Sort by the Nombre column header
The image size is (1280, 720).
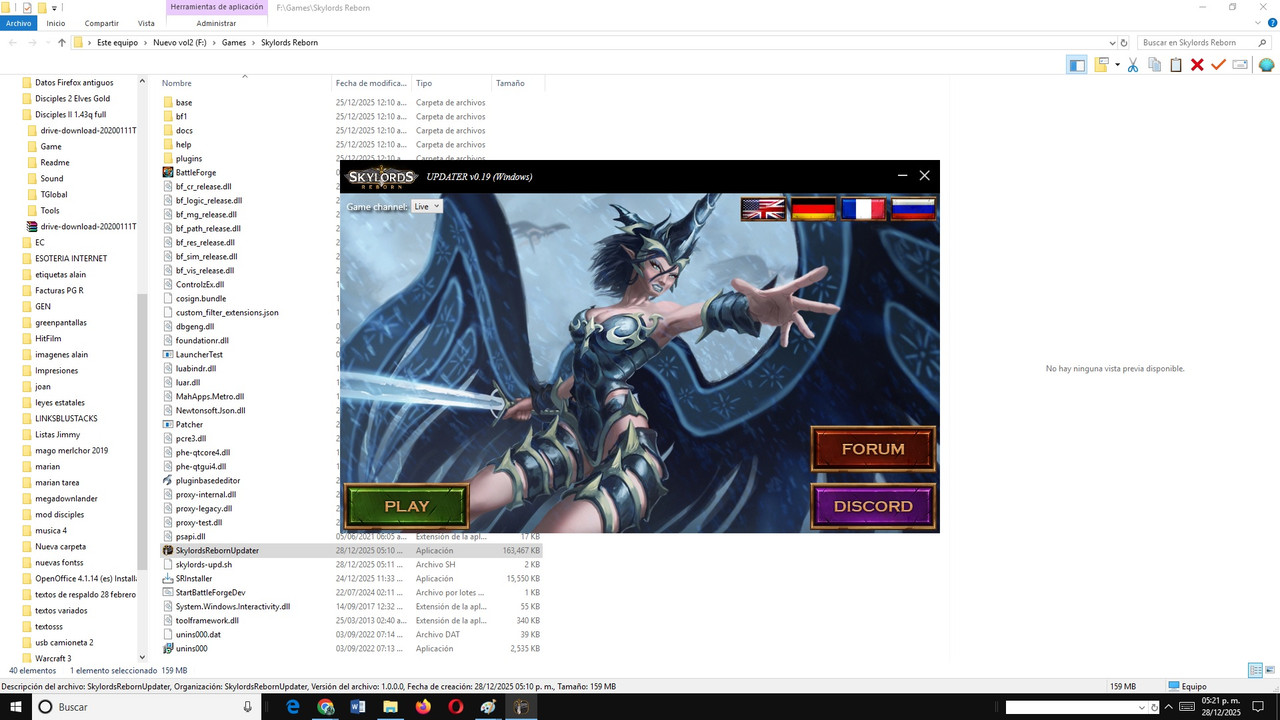[x=176, y=83]
